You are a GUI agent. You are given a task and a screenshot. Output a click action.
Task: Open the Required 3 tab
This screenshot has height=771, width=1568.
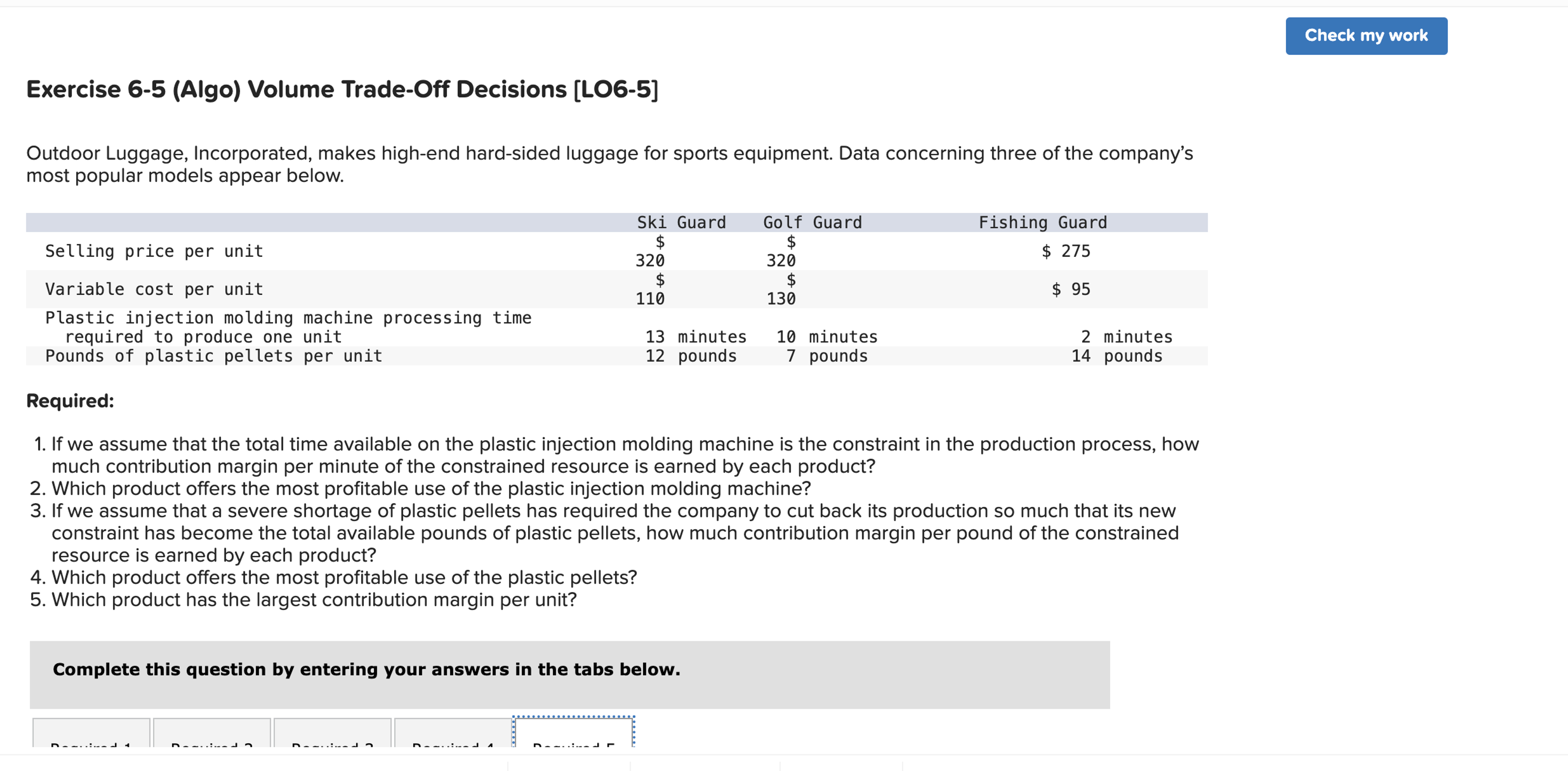tap(332, 744)
